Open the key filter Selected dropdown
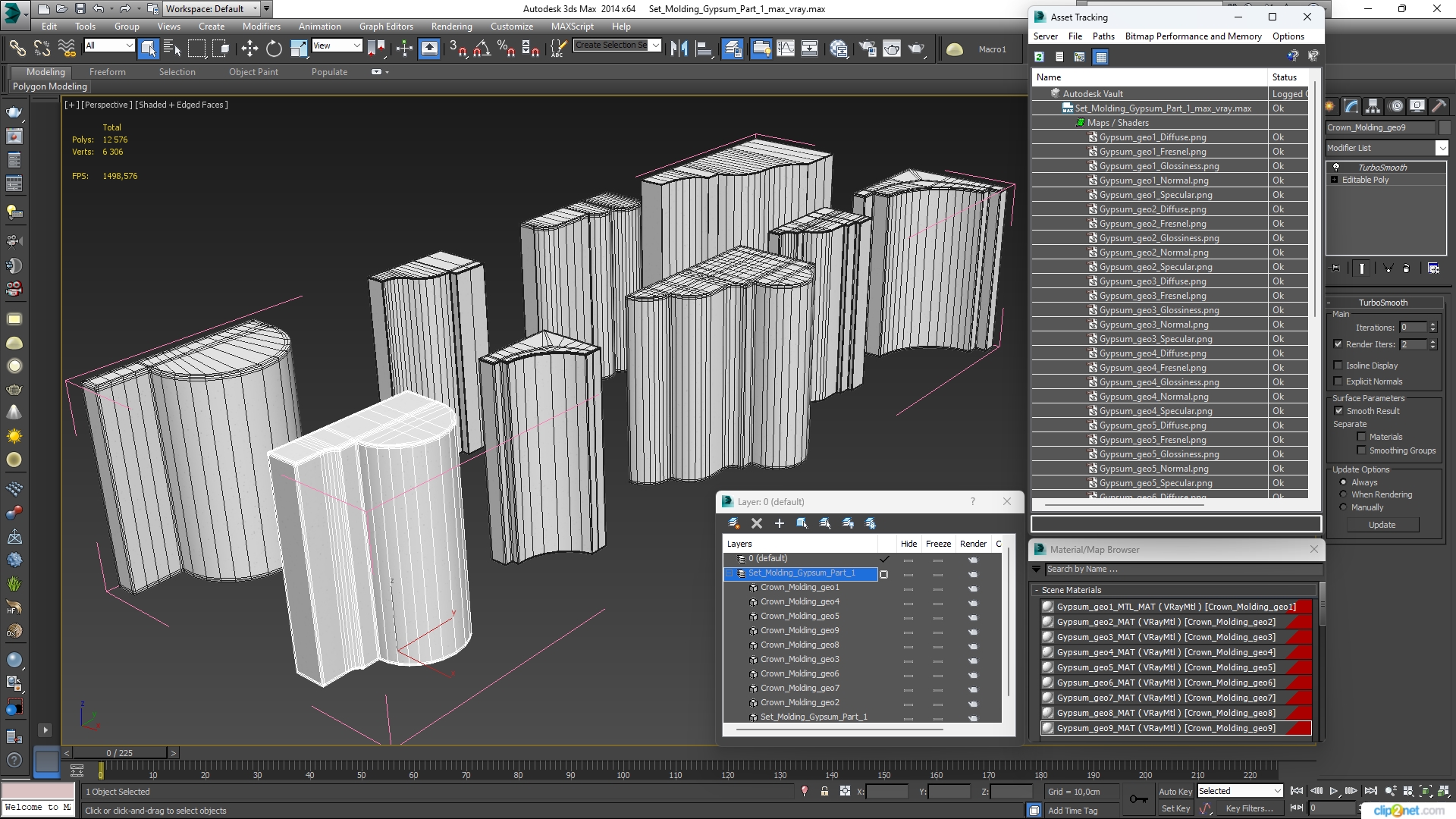The width and height of the screenshot is (1456, 819). coord(1240,791)
